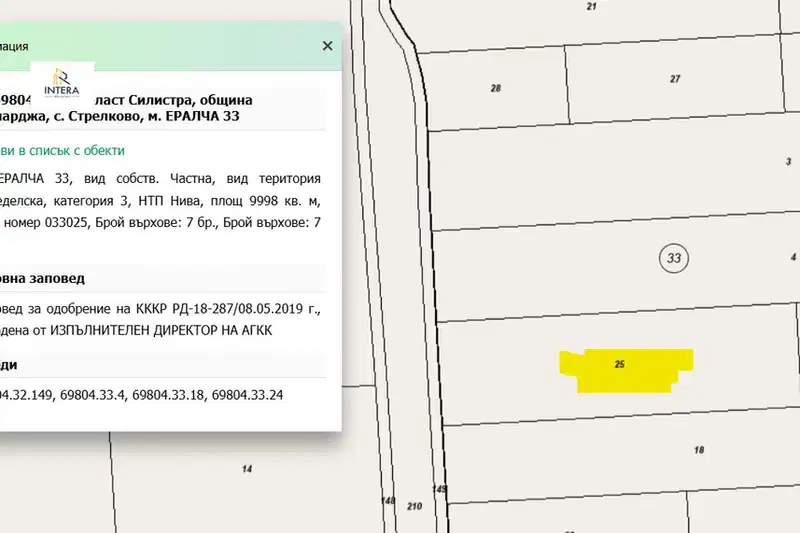Click the 'ЕРАЛЧА 33' heading text
The image size is (800, 533).
[203, 116]
